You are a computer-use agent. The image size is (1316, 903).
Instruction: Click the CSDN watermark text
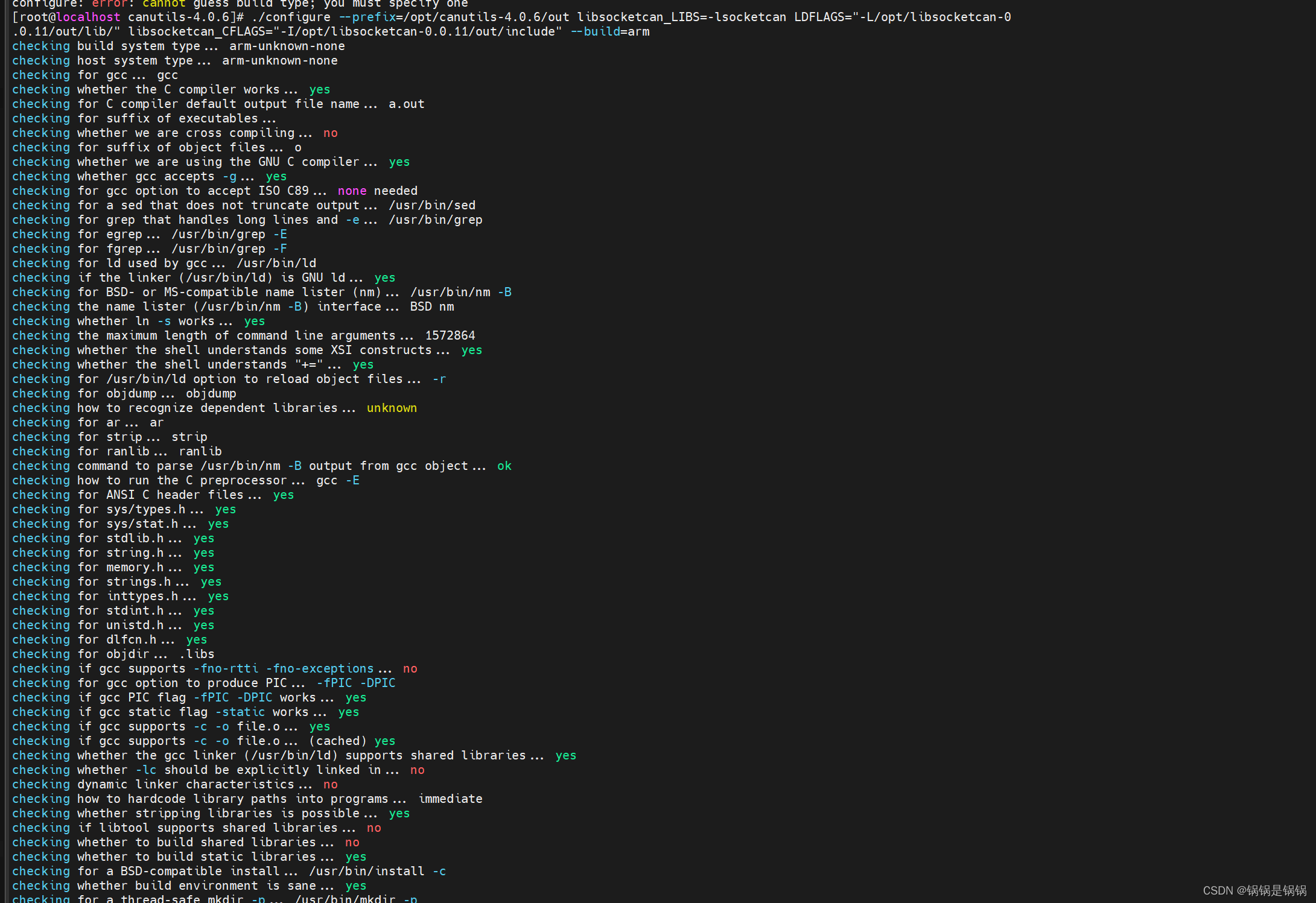[1254, 890]
